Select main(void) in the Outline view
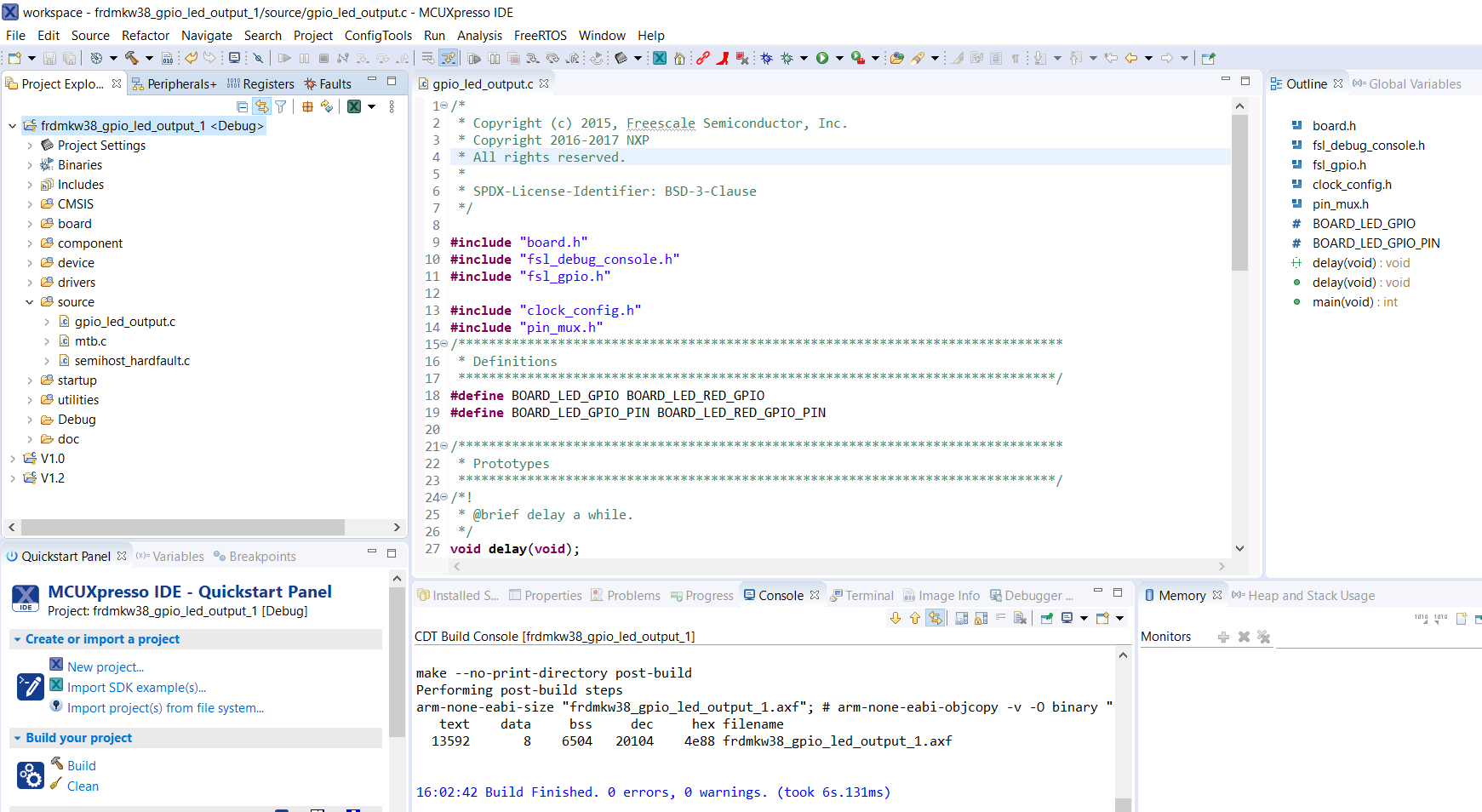Screen dimensions: 1482x812 pyautogui.click(x=1342, y=302)
